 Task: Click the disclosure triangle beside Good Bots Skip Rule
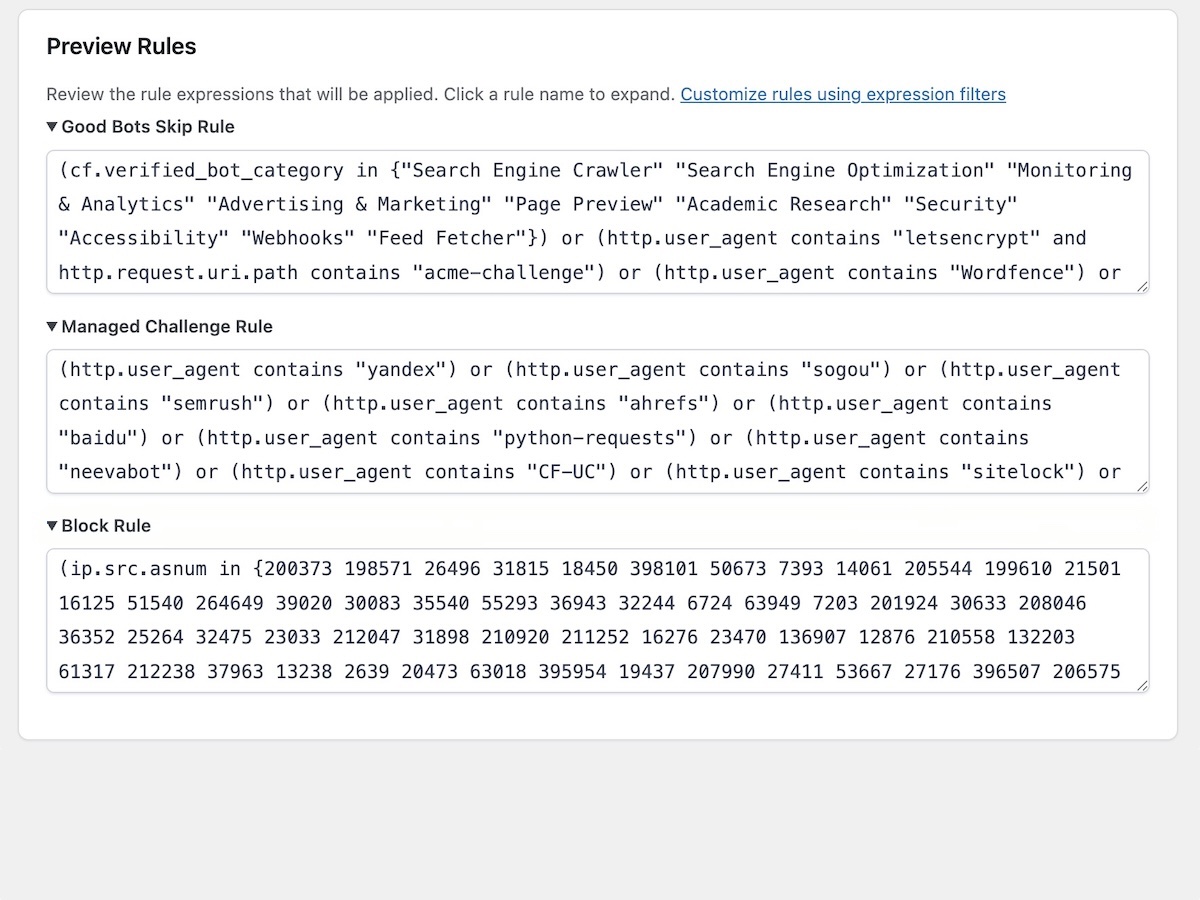click(51, 126)
